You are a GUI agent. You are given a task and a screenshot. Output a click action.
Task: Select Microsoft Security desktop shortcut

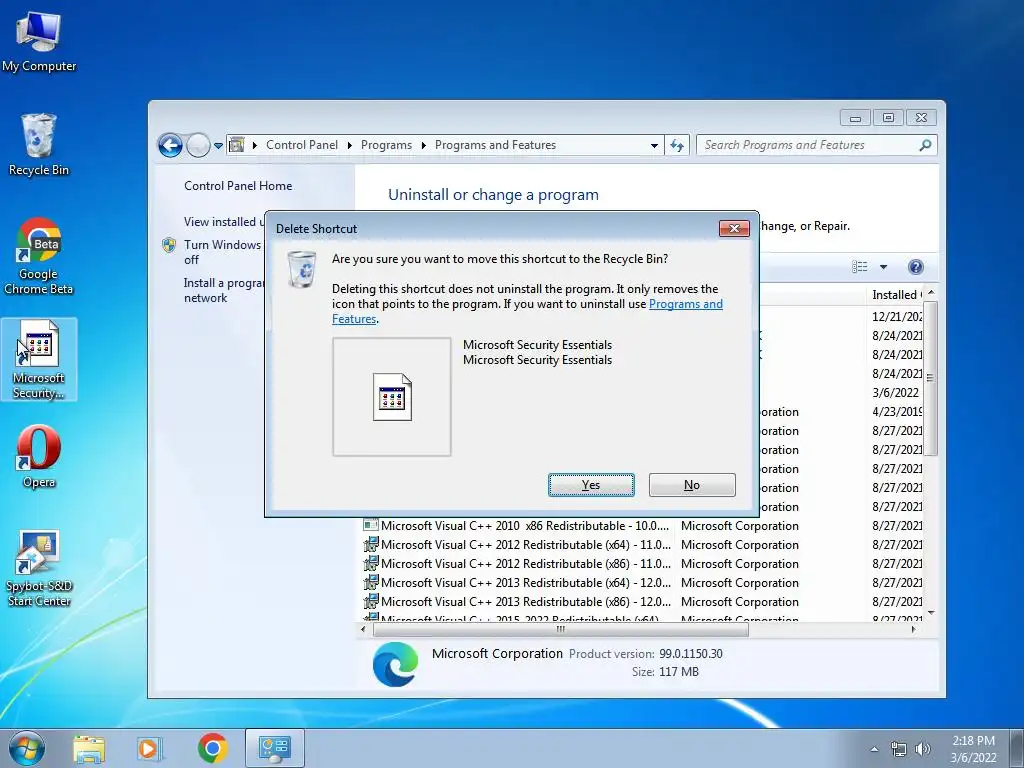pyautogui.click(x=39, y=359)
